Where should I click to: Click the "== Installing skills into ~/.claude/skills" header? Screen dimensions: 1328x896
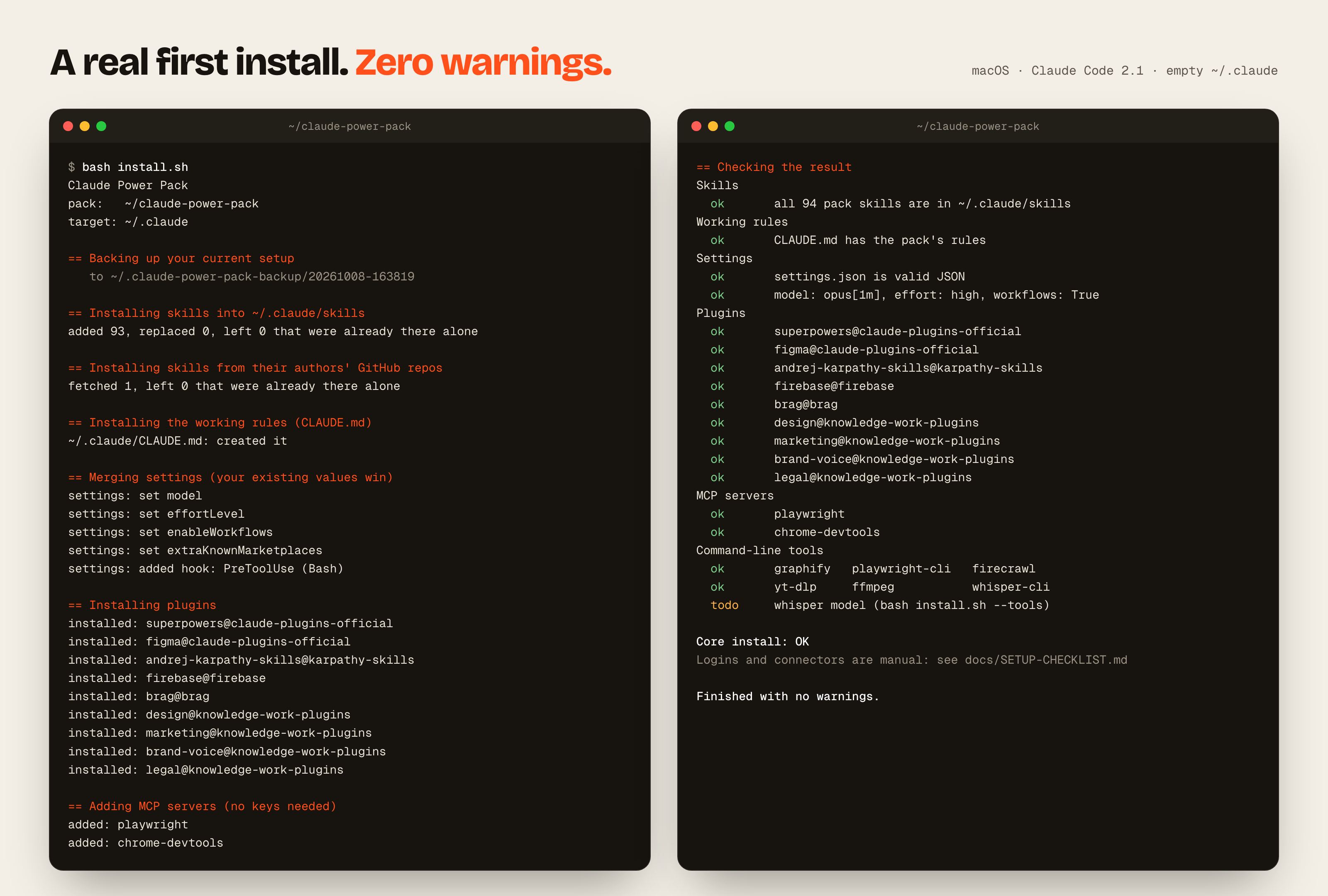[x=217, y=314]
